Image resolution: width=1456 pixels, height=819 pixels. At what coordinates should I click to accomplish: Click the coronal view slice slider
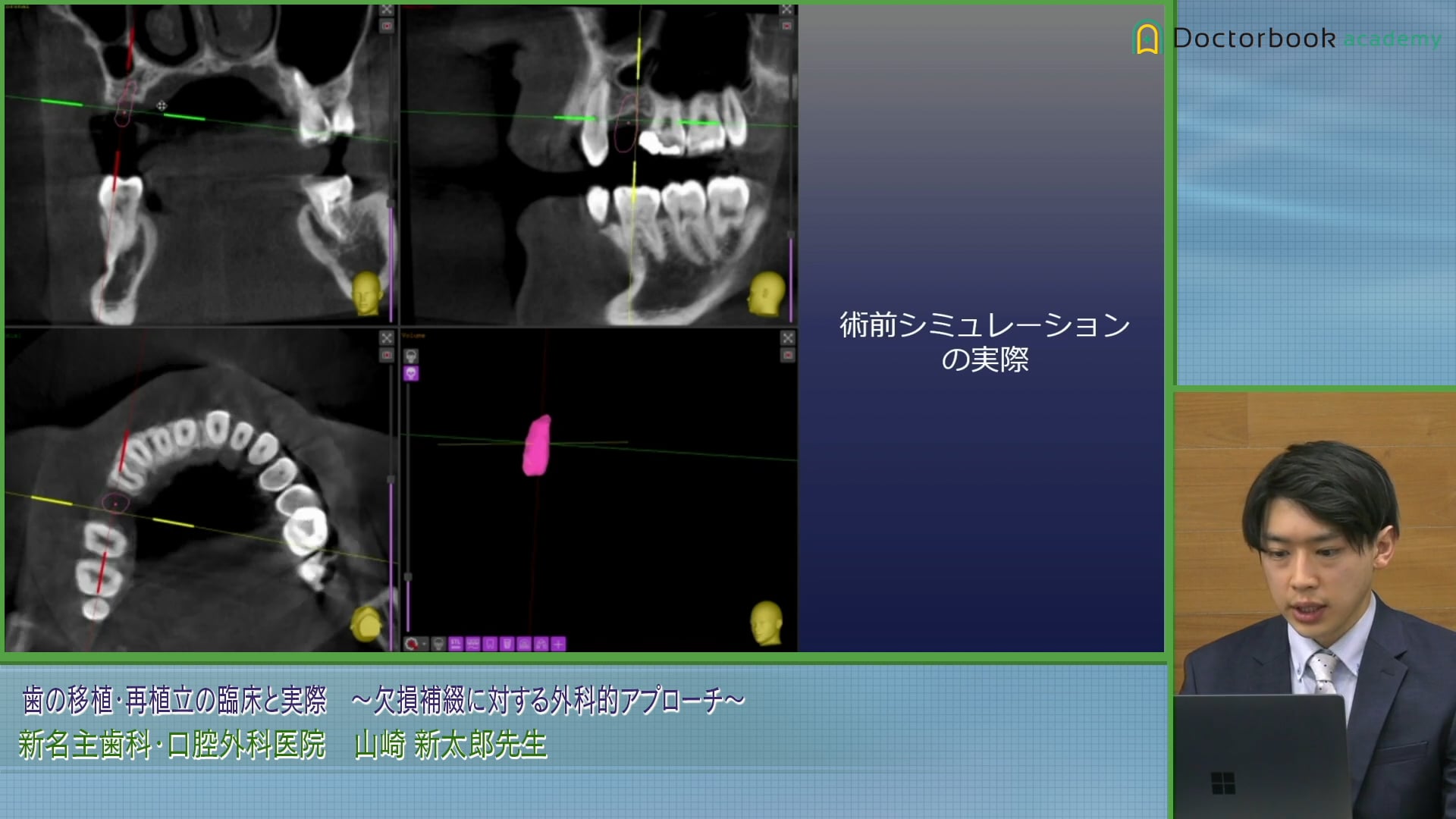pos(391,203)
